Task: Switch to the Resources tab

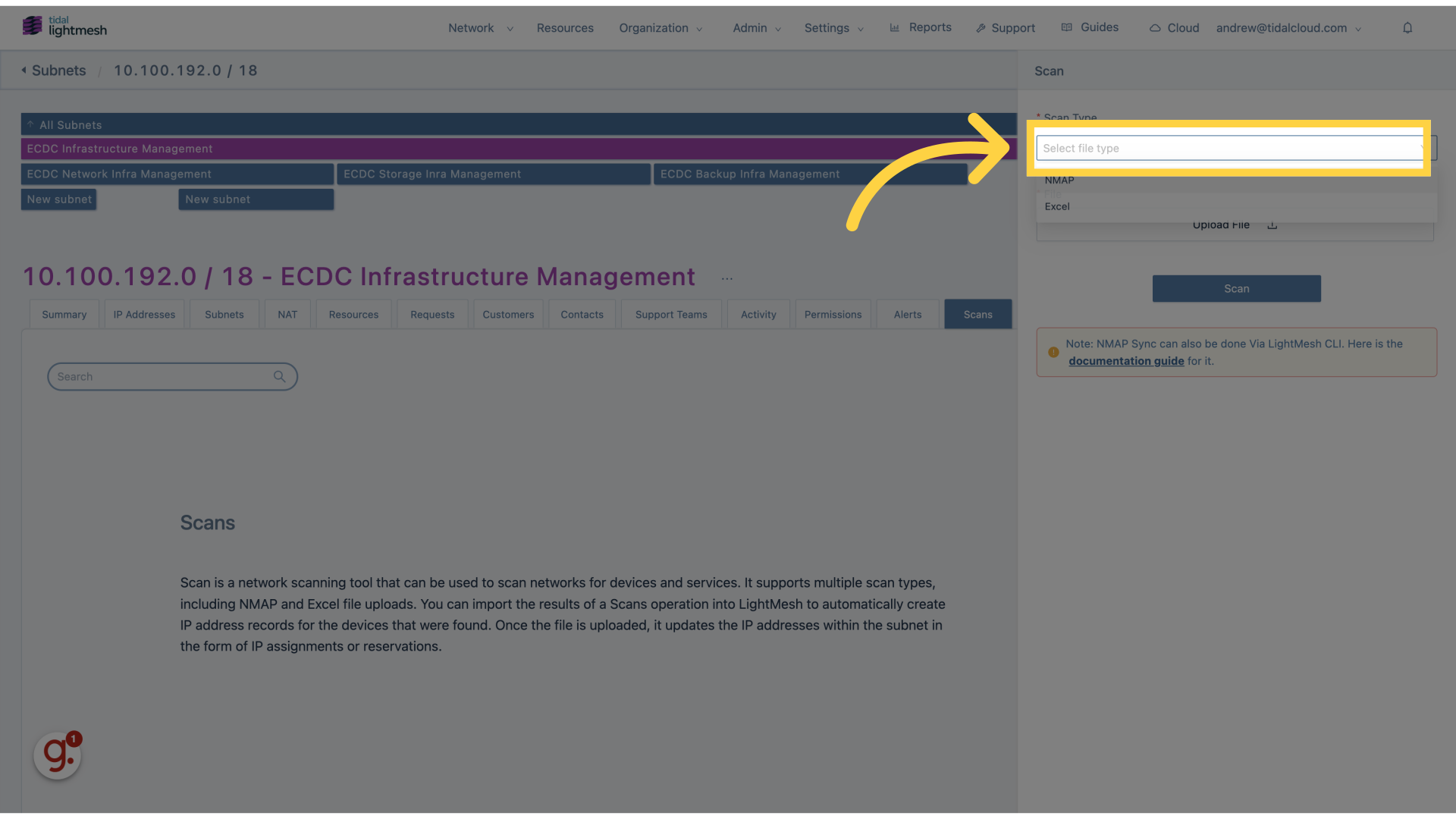Action: pyautogui.click(x=353, y=315)
